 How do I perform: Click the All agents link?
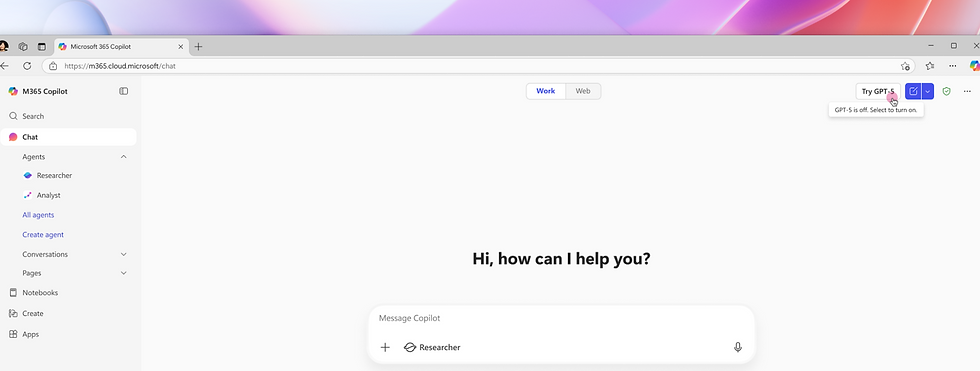(38, 215)
